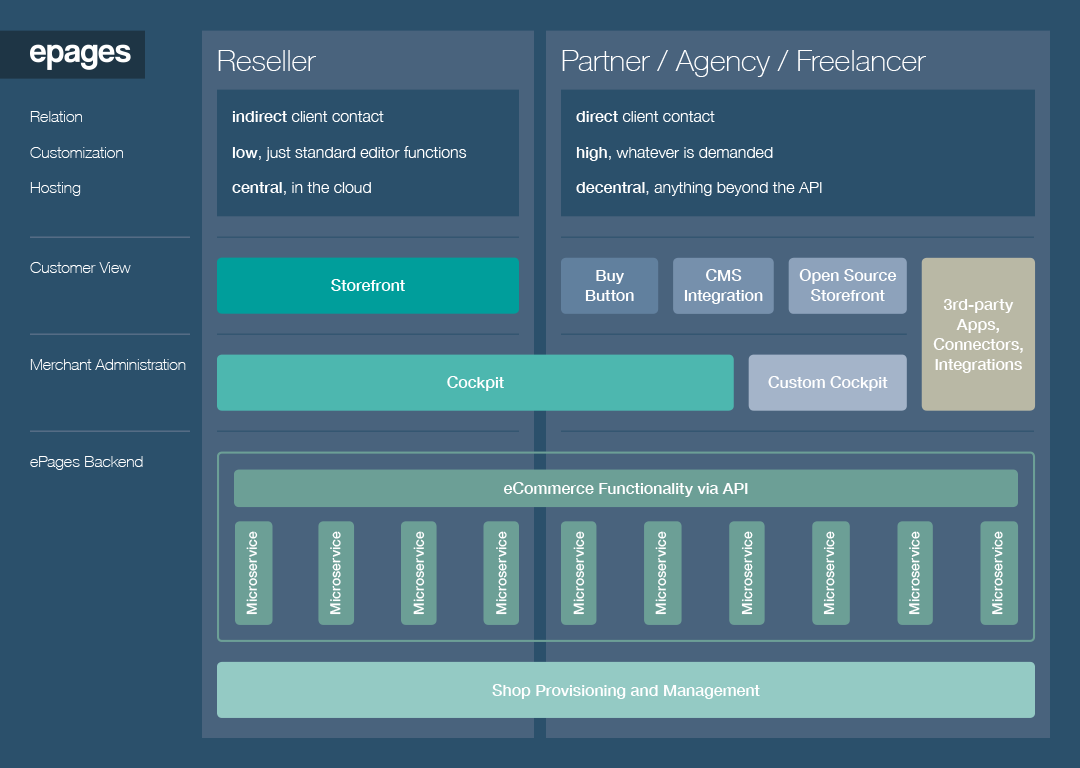This screenshot has height=768, width=1080.
Task: Click the epages logo
Action: (72, 54)
